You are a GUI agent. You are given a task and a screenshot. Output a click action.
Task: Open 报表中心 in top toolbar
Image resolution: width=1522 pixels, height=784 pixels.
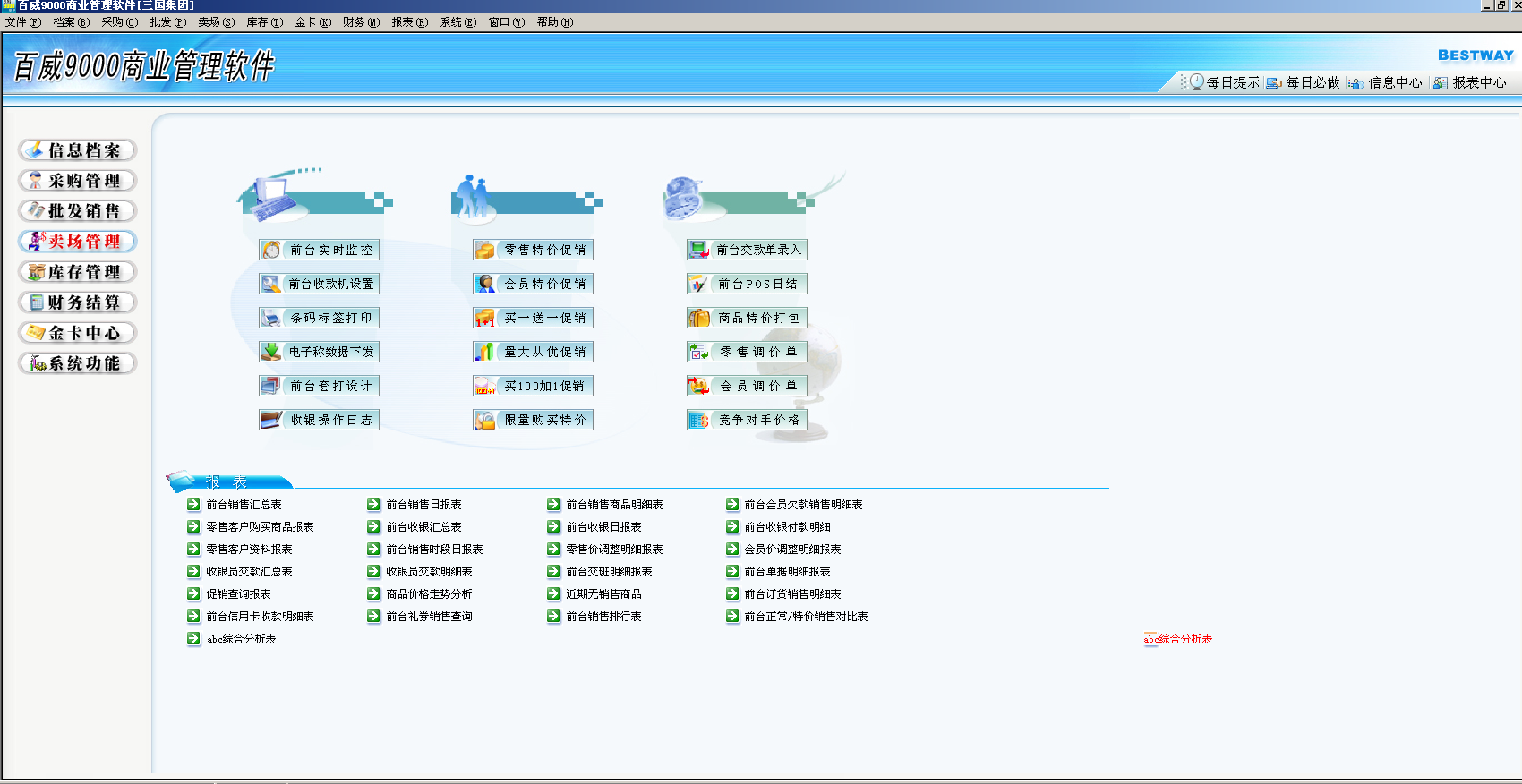(x=1469, y=82)
